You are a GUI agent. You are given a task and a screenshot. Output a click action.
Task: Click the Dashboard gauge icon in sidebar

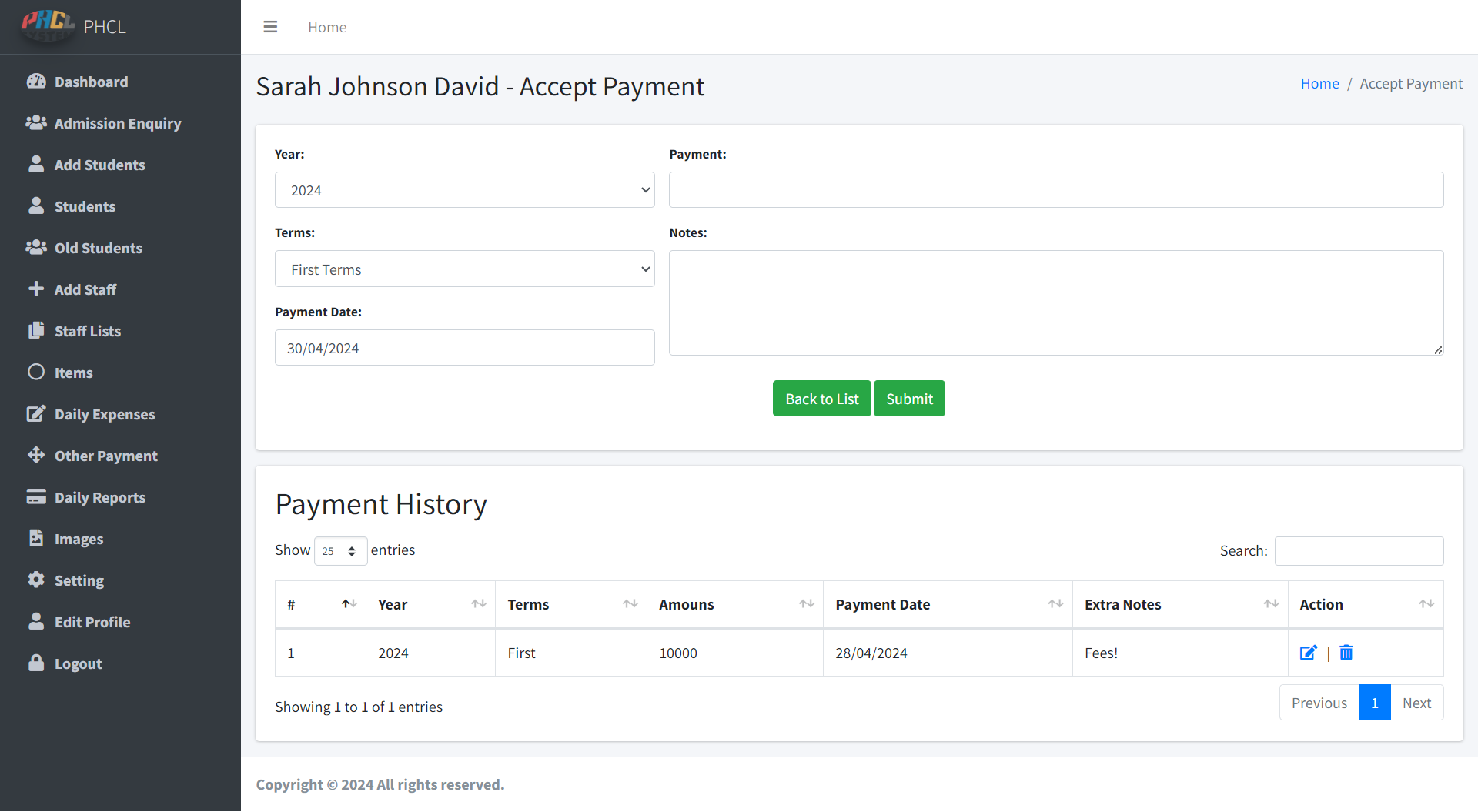36,82
